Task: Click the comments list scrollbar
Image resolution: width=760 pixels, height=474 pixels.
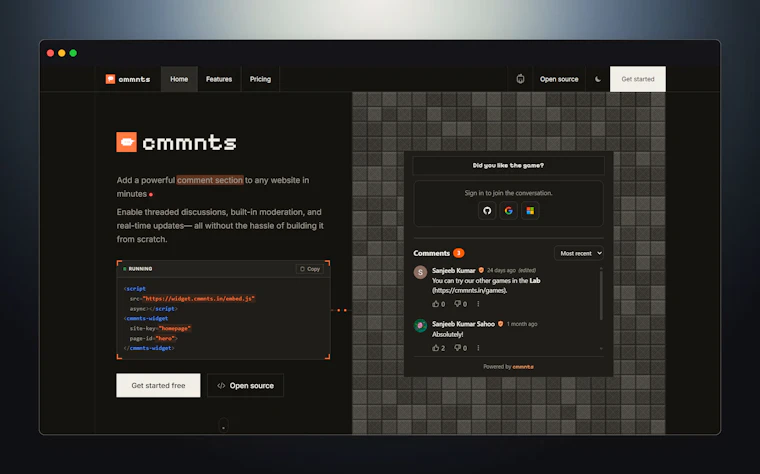Action: point(601,295)
